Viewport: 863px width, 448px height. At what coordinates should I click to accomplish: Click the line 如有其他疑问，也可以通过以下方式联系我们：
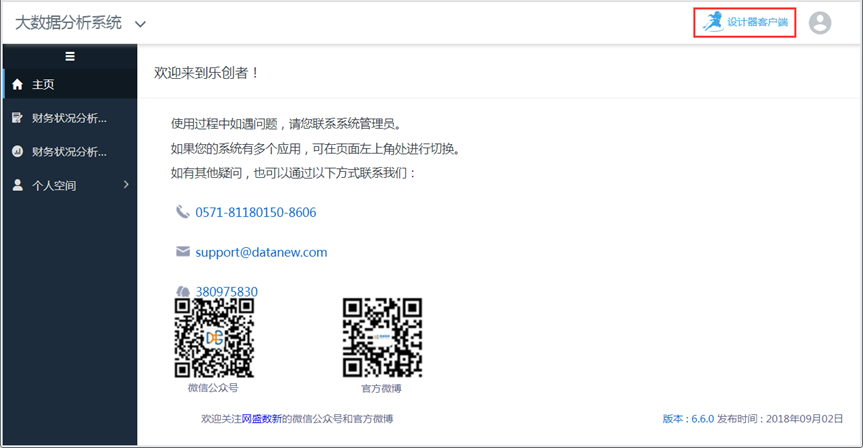click(293, 173)
